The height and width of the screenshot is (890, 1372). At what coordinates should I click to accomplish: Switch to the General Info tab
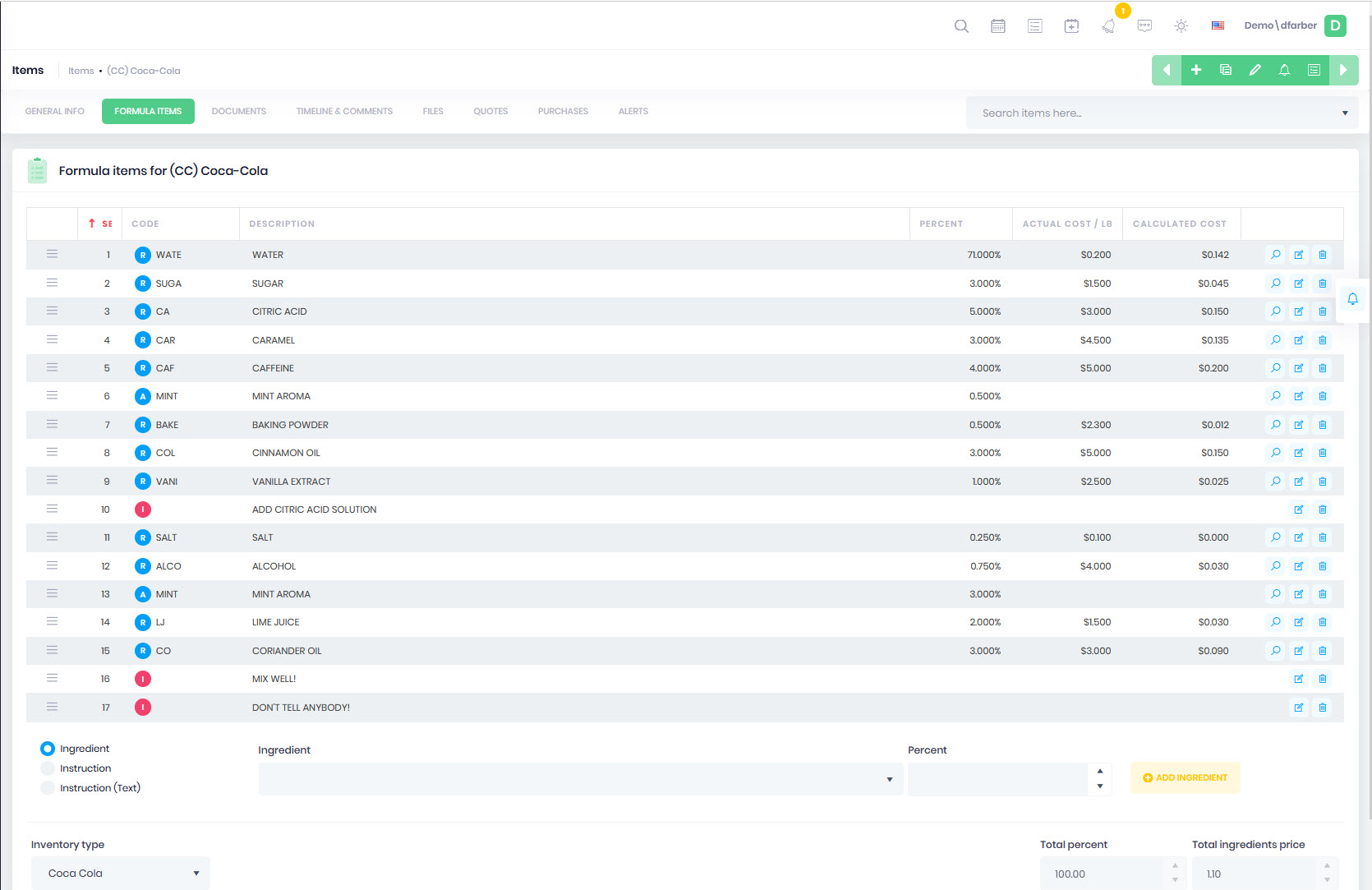point(55,112)
